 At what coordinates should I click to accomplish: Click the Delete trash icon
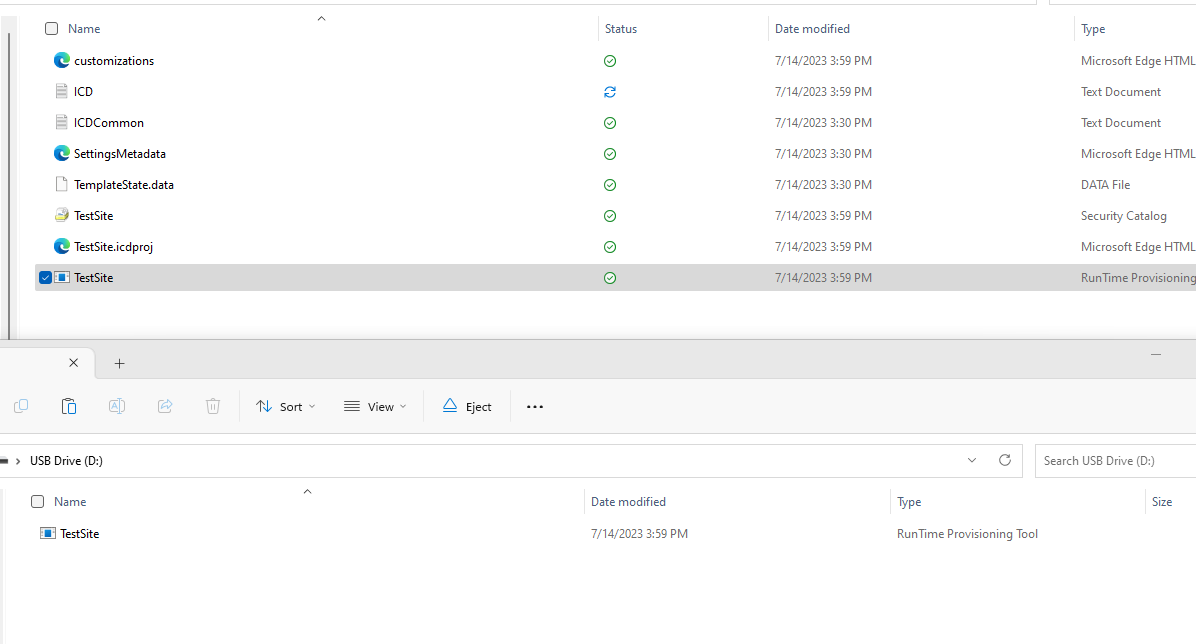[x=213, y=406]
